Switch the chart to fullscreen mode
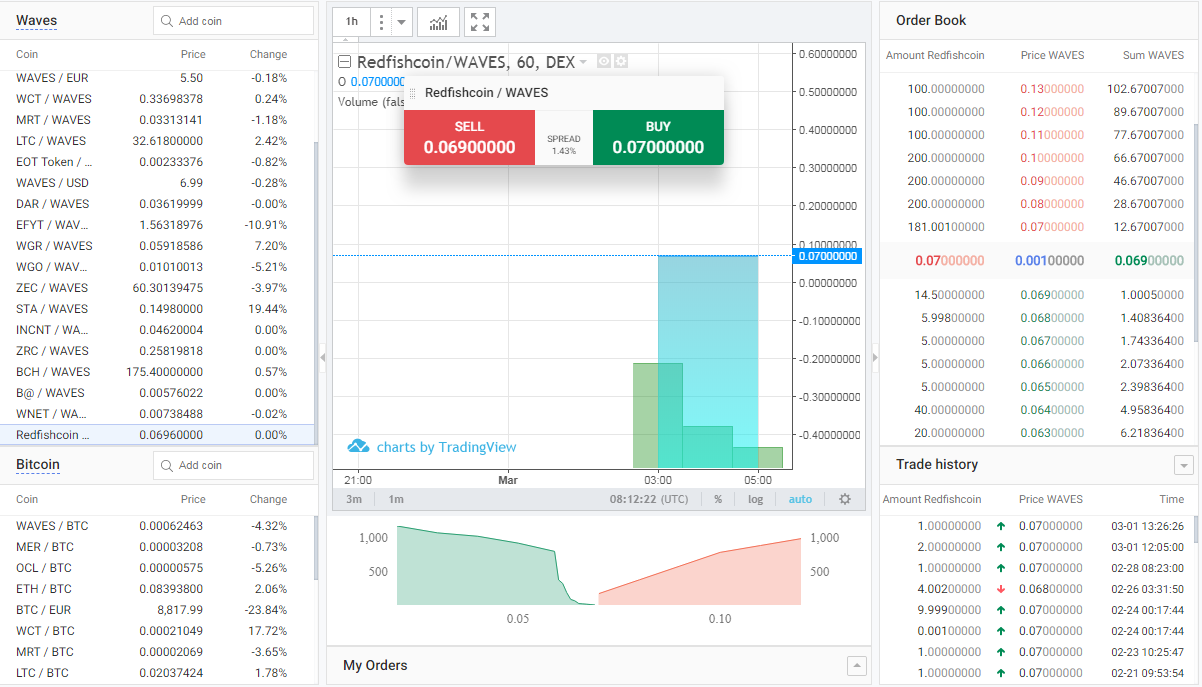 (480, 22)
